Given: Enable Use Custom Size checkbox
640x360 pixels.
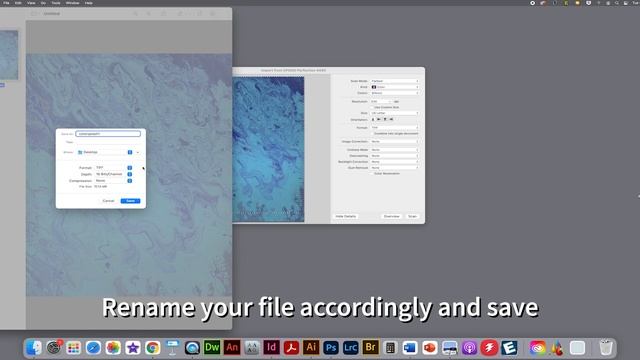Looking at the screenshot, I should 372,107.
